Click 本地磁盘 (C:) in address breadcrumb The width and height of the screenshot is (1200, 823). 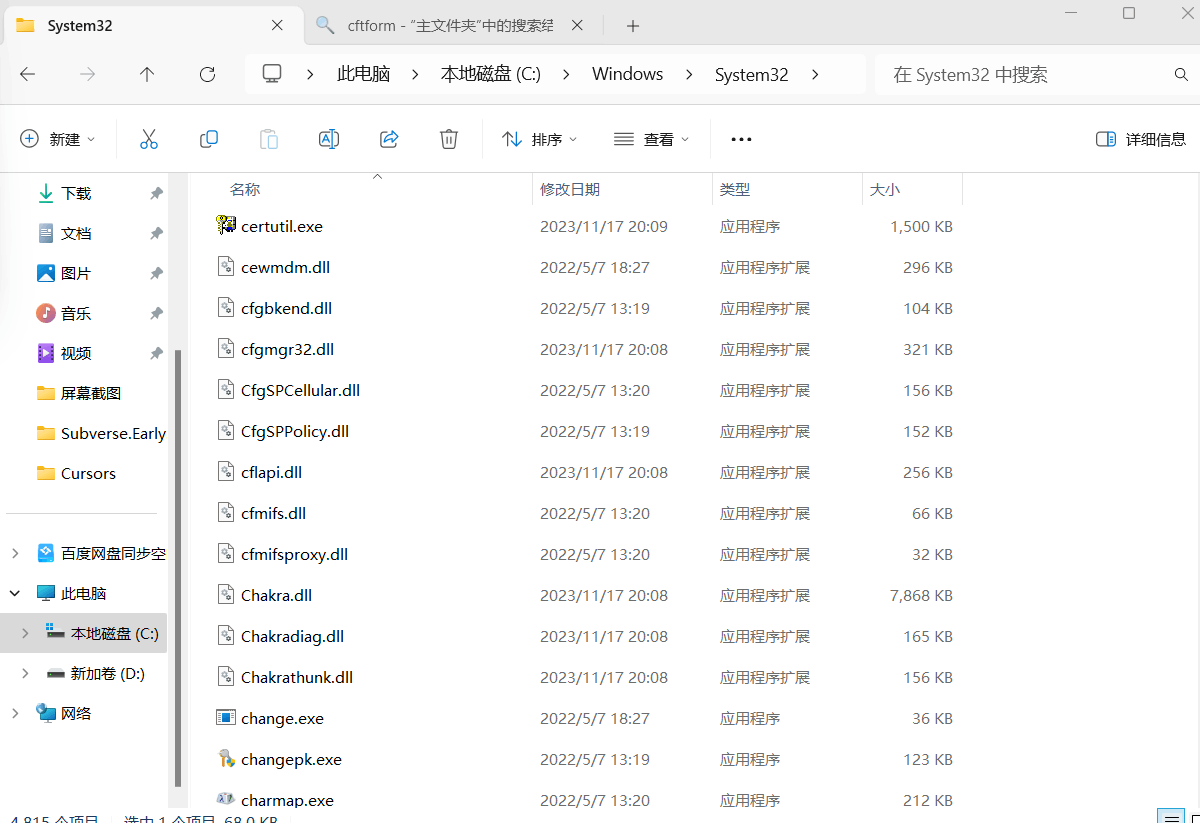coord(490,74)
